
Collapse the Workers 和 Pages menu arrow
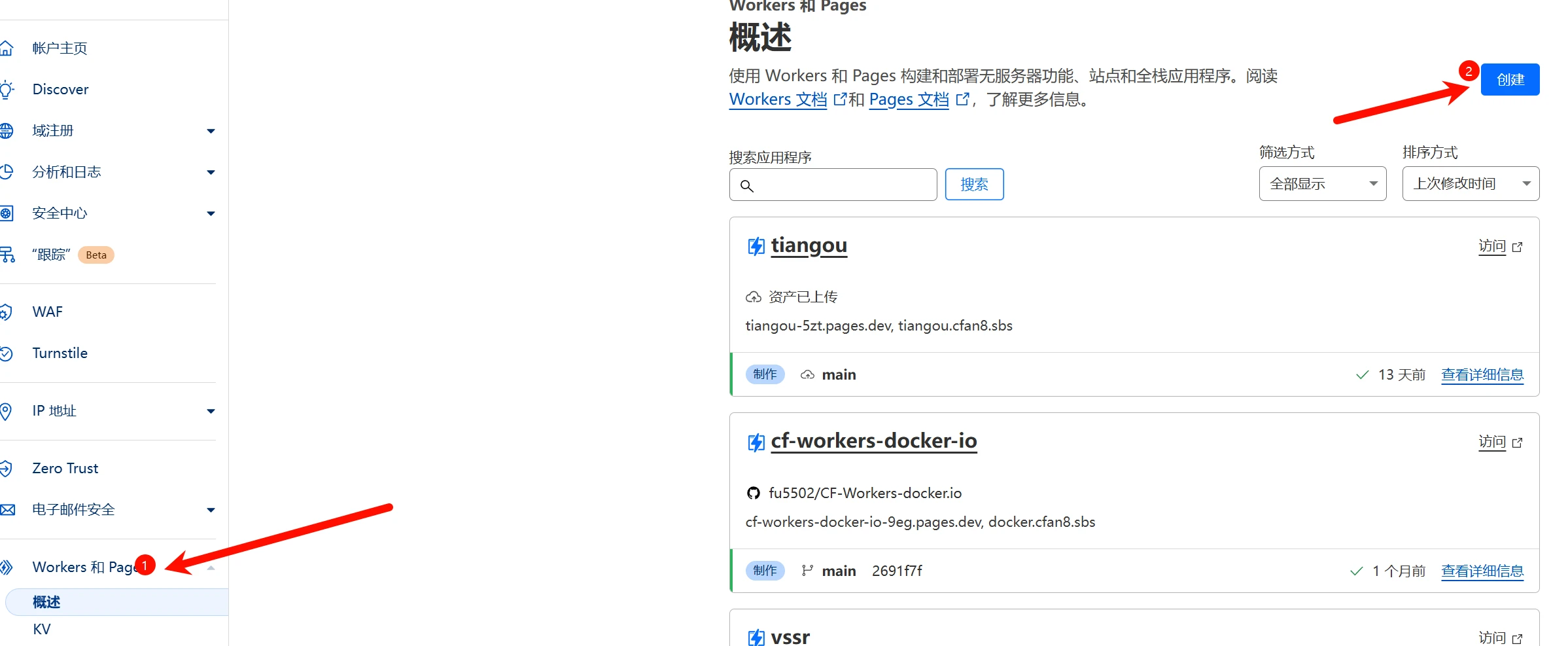(211, 567)
